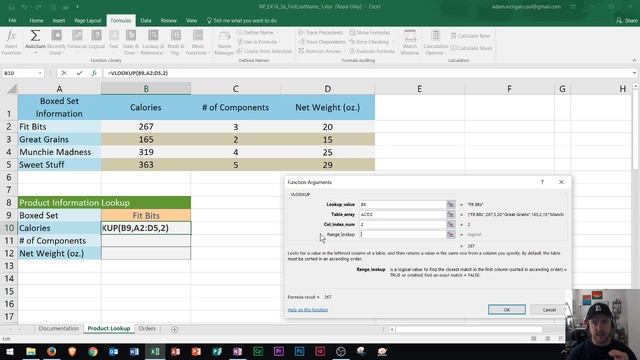
Task: Click OK in Function Arguments dialog
Action: coord(507,310)
